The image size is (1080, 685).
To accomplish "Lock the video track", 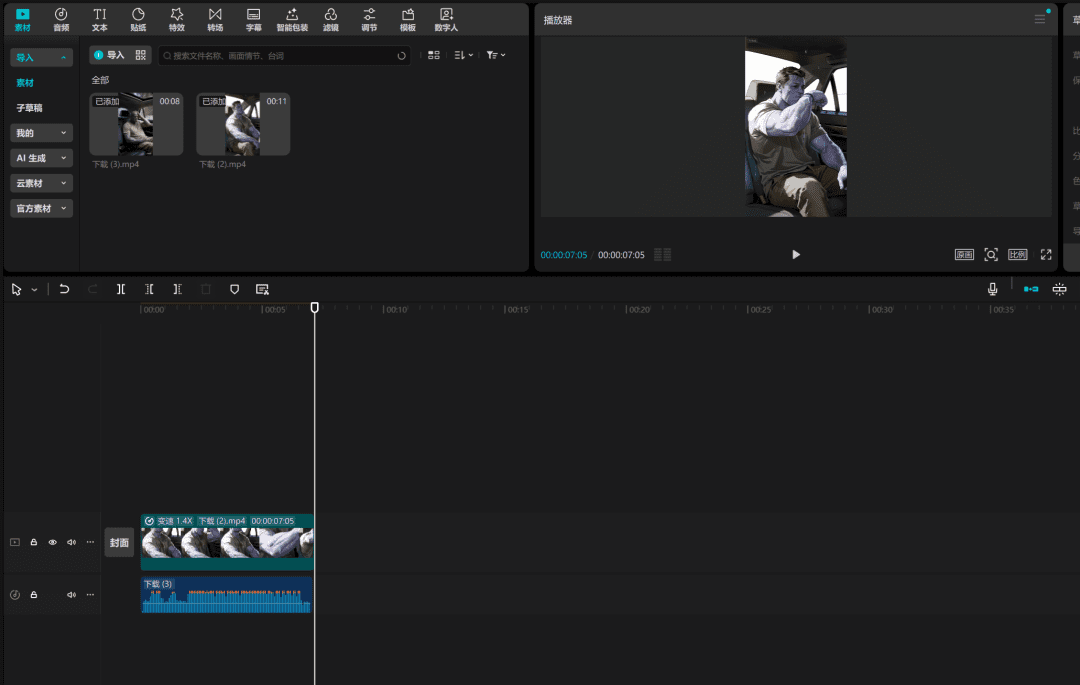I will [x=34, y=542].
